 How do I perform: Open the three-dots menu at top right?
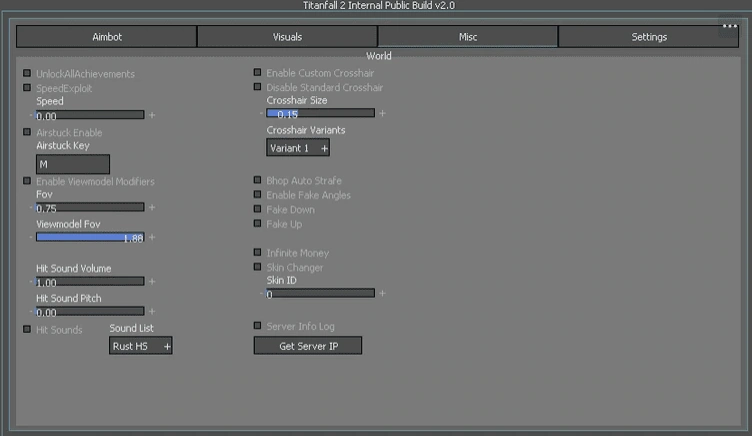729,26
